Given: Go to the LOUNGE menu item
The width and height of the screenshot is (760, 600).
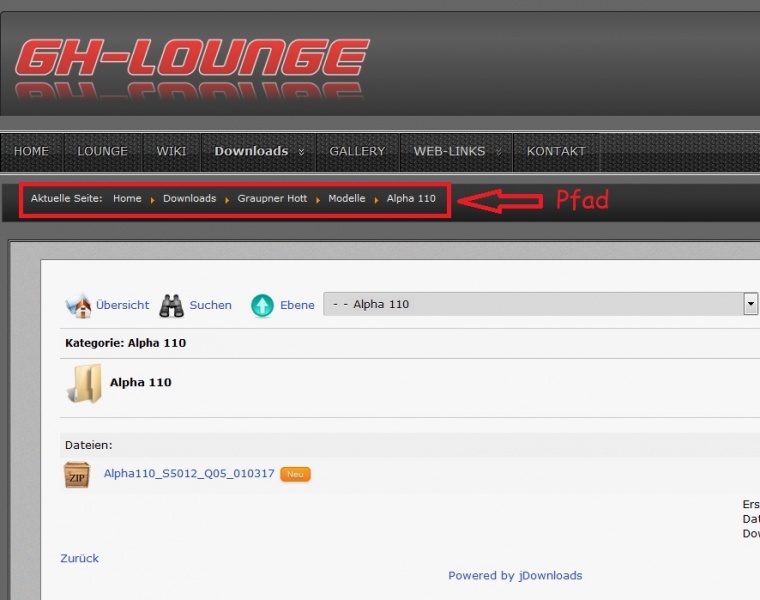Looking at the screenshot, I should (x=103, y=152).
